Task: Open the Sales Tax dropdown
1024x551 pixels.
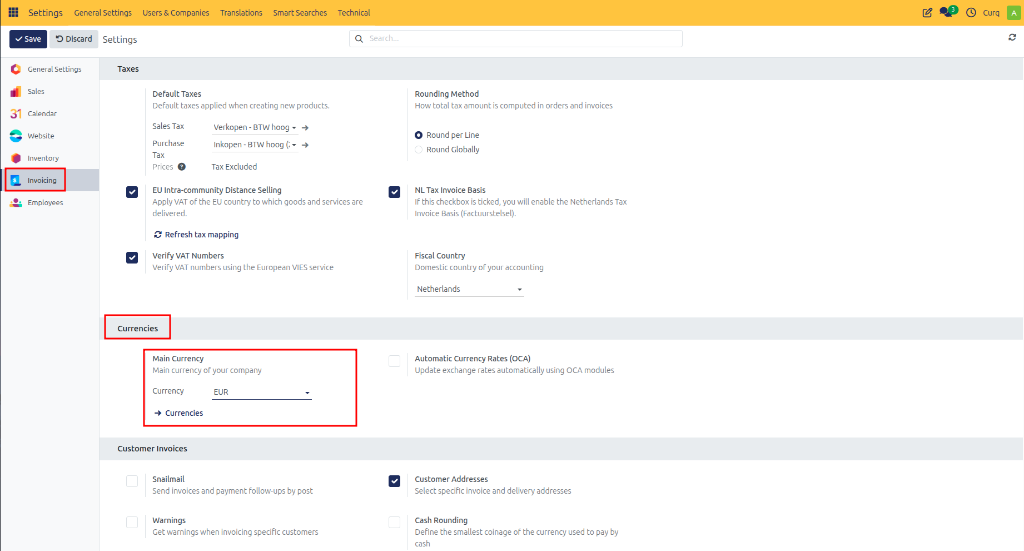Action: pos(255,127)
